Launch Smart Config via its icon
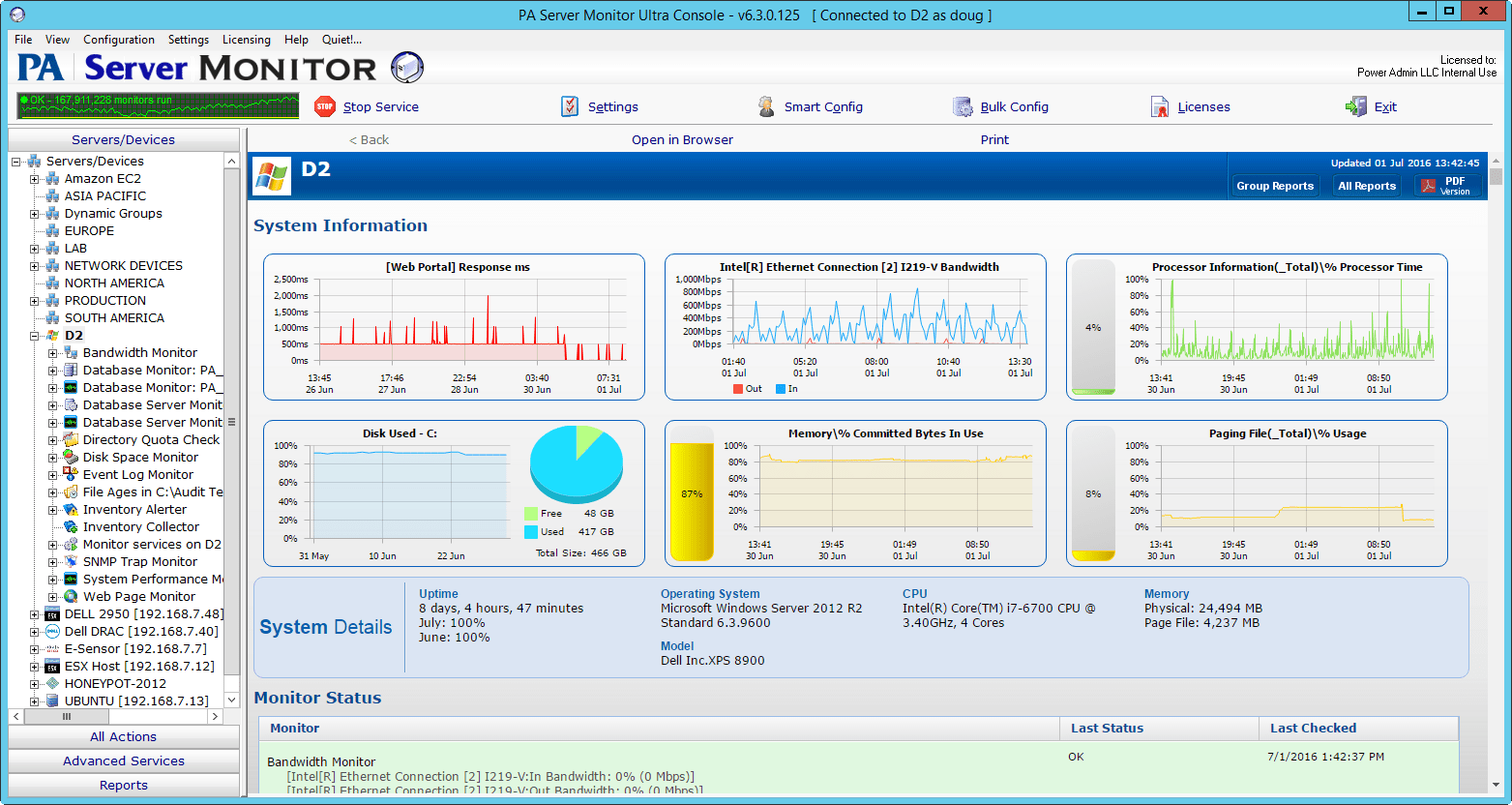The width and height of the screenshot is (1512, 805). click(767, 106)
